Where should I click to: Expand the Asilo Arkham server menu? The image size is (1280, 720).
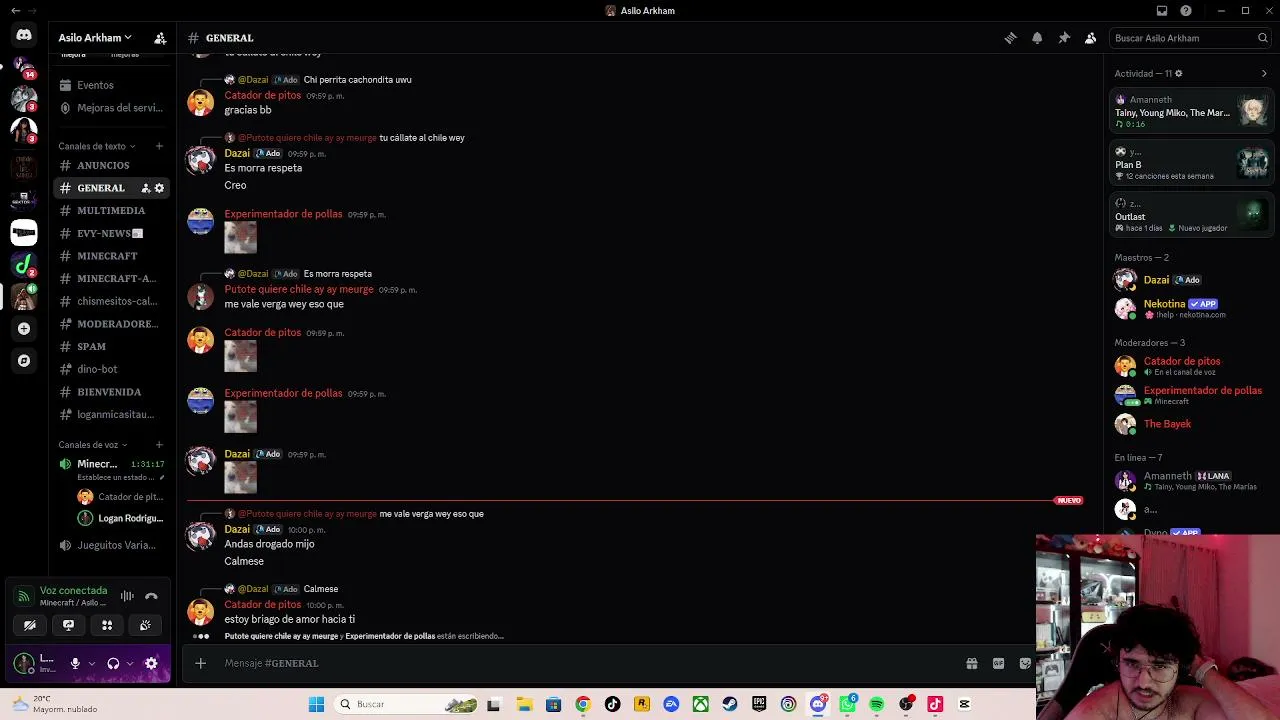pos(95,38)
